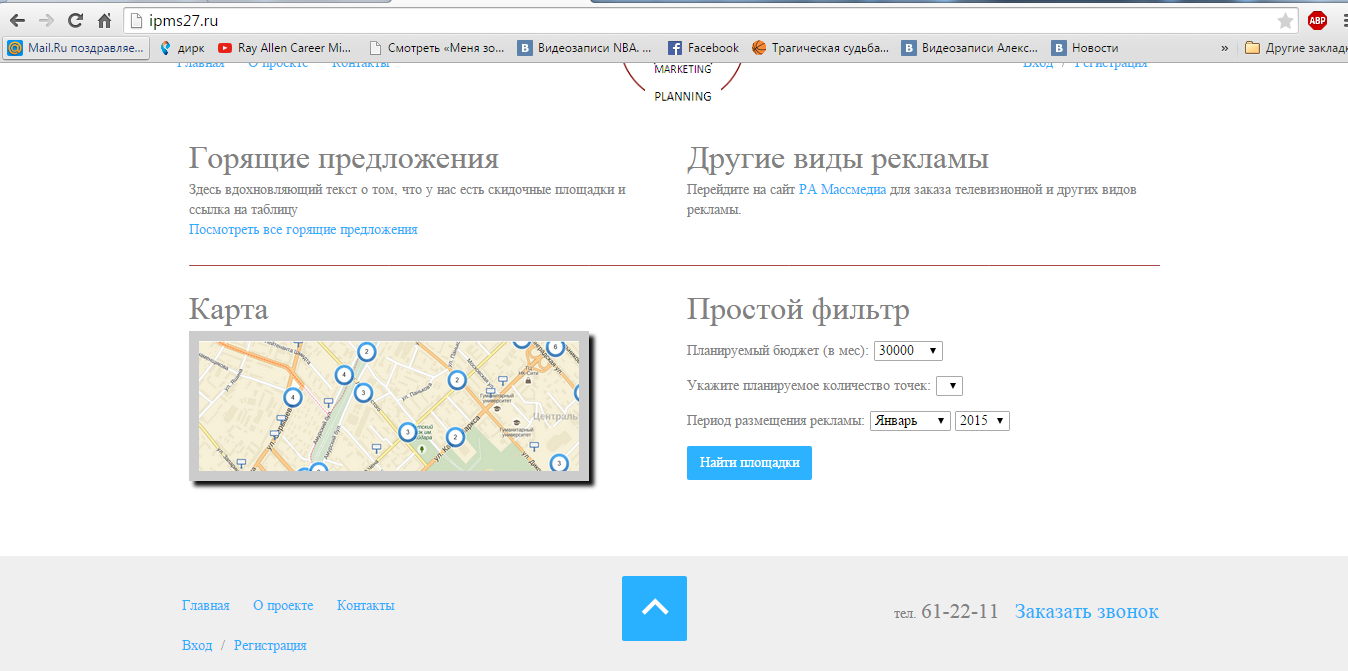Viewport: 1348px width, 671px height.
Task: Open the planned points count dropdown
Action: click(x=949, y=386)
